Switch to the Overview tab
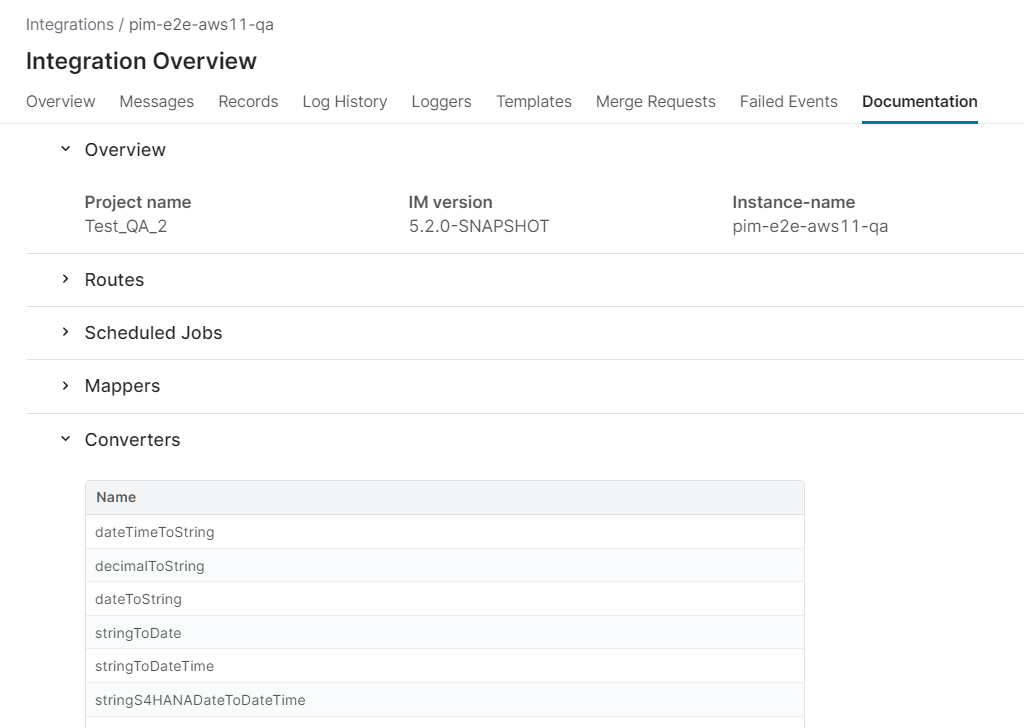 [x=60, y=101]
